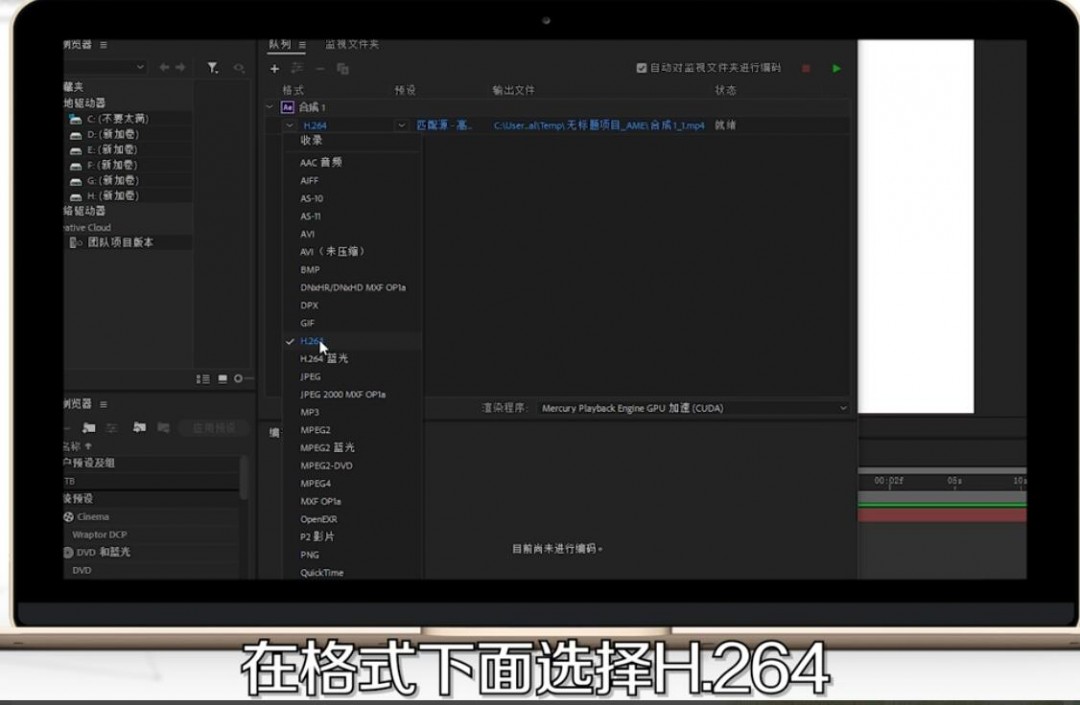Collapse the 合成 1 queue entry
Screen dimensions: 1080x705
pyautogui.click(x=268, y=107)
